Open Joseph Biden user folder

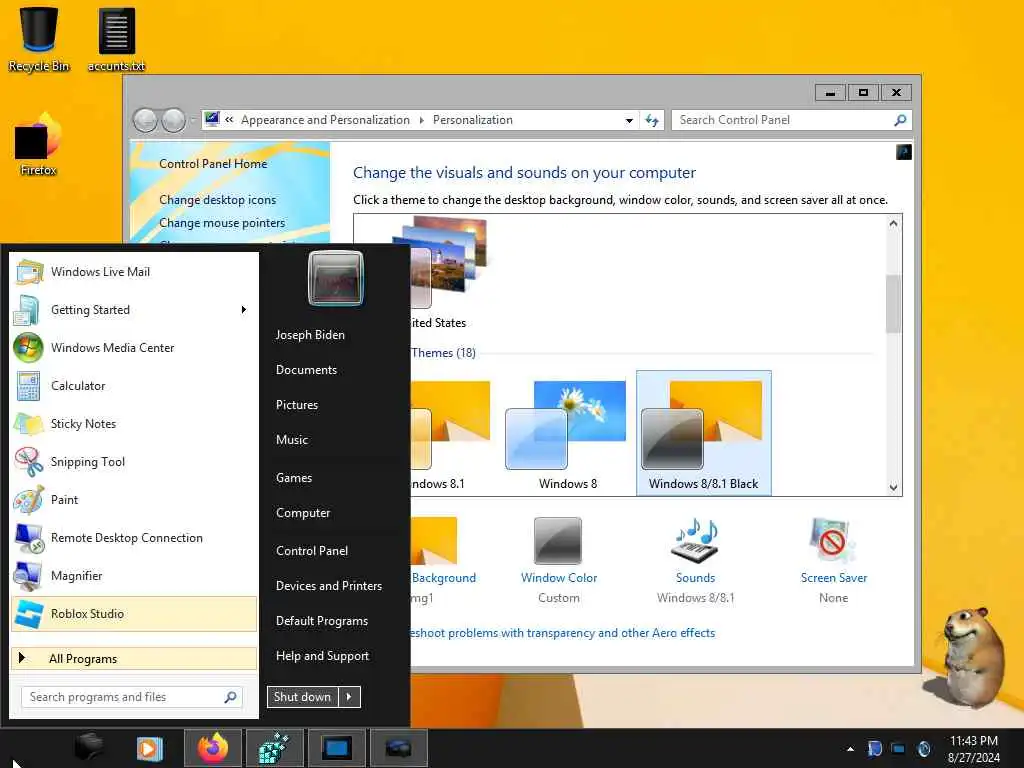(310, 334)
